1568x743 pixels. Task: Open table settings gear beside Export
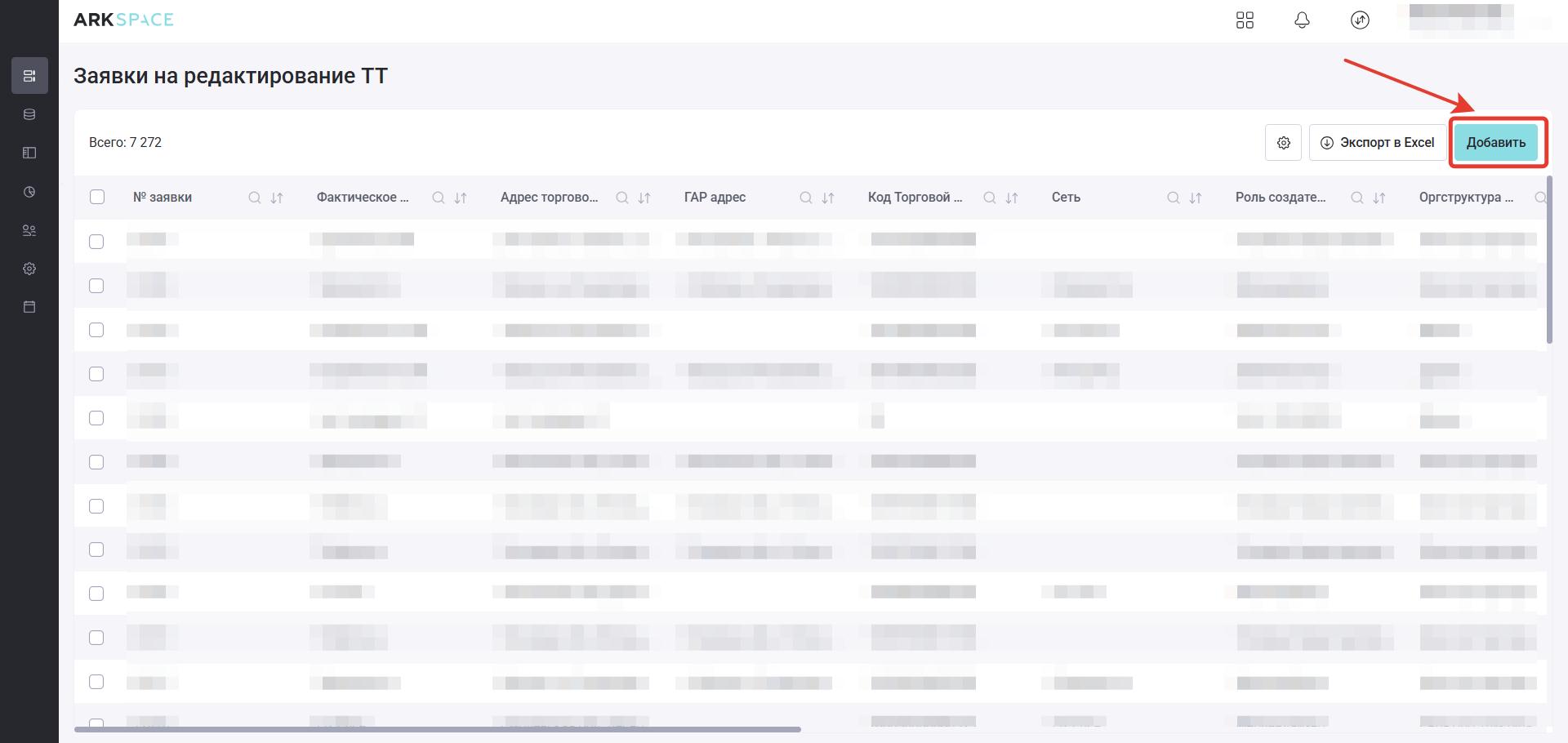(1283, 143)
